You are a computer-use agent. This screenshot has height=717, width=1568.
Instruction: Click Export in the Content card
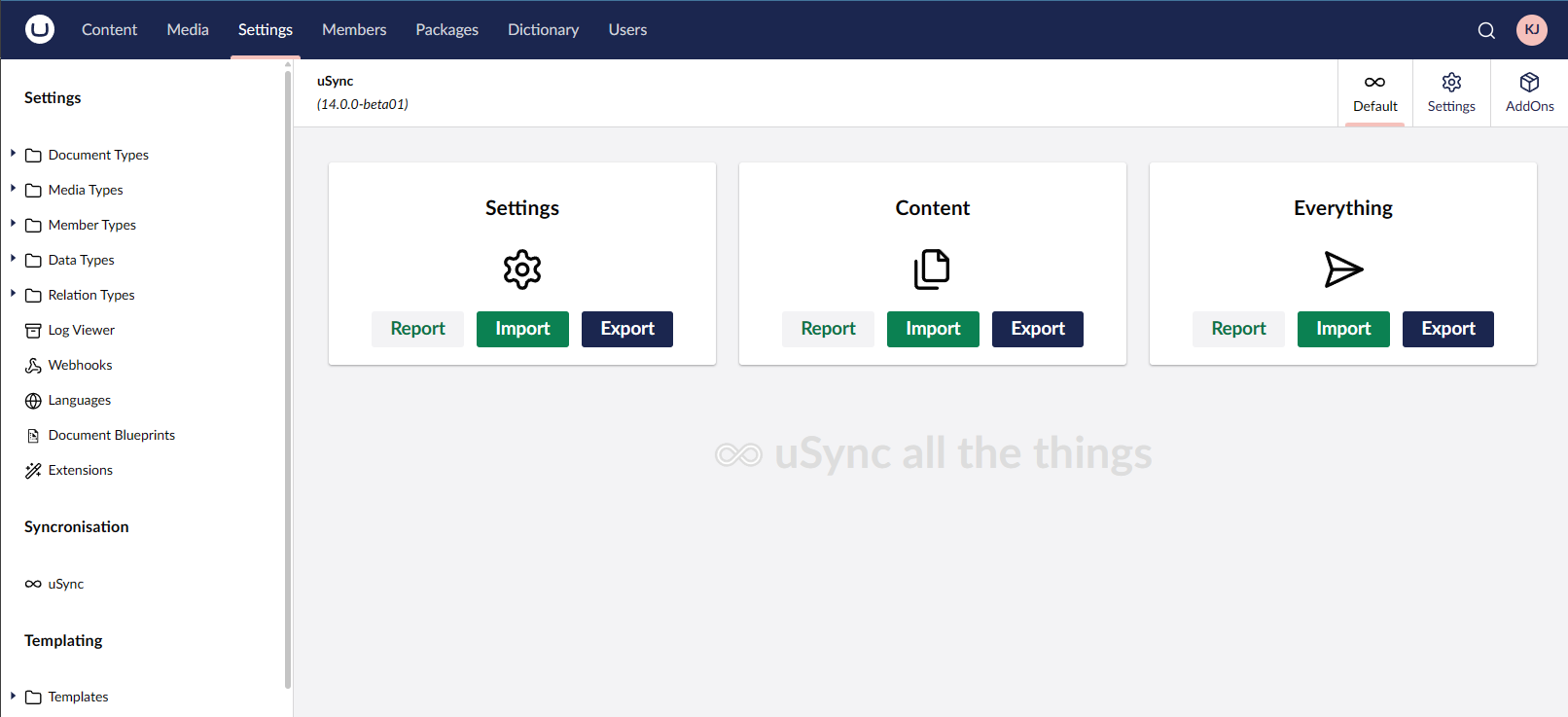[x=1038, y=329]
